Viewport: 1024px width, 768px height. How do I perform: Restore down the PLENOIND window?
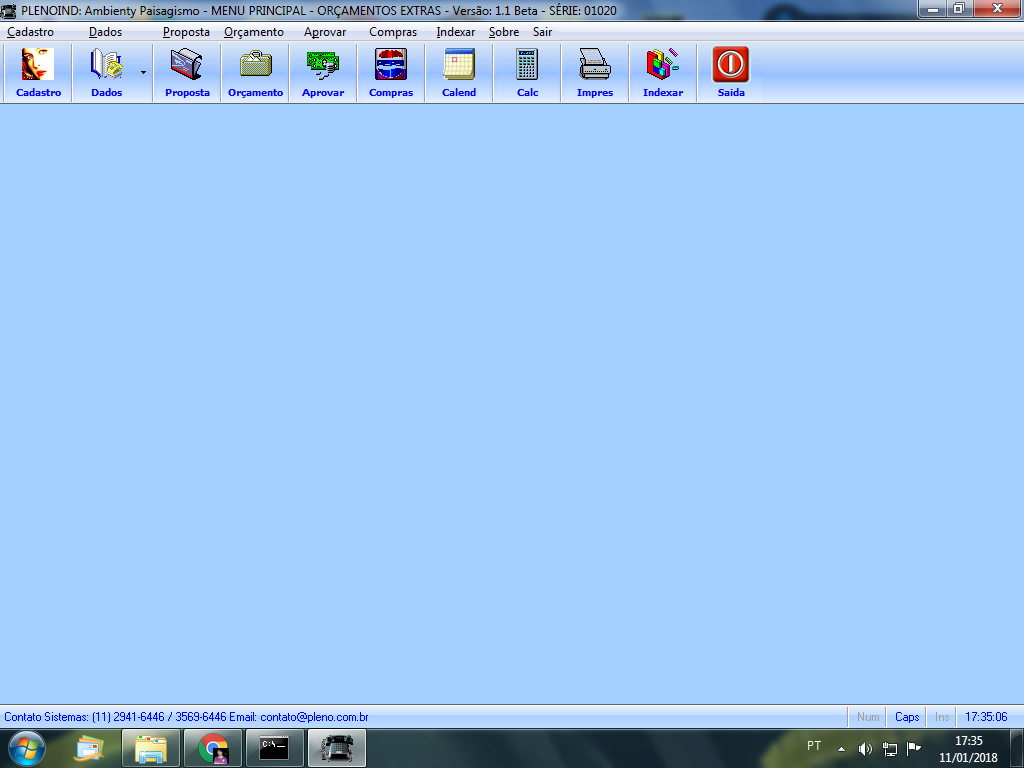959,9
